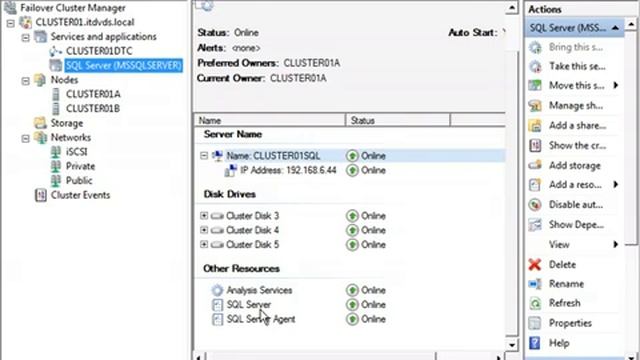Viewport: 640px width, 360px height.
Task: Click the Failover Cluster Manager root icon
Action: (x=11, y=7)
